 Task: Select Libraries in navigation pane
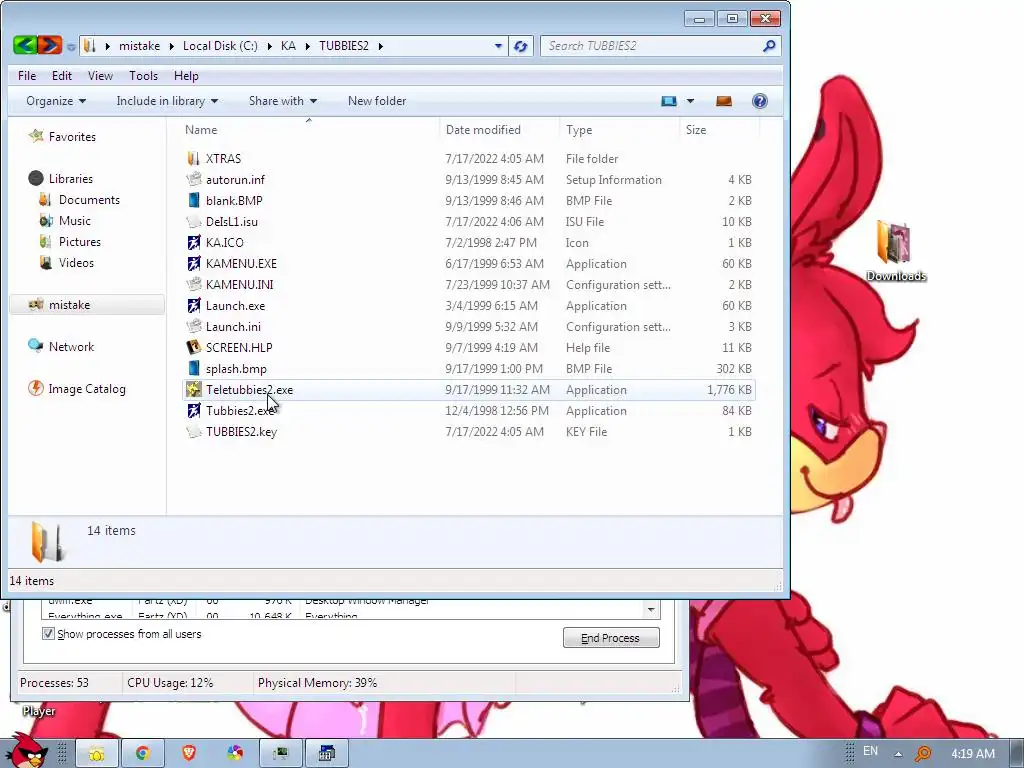pos(71,179)
